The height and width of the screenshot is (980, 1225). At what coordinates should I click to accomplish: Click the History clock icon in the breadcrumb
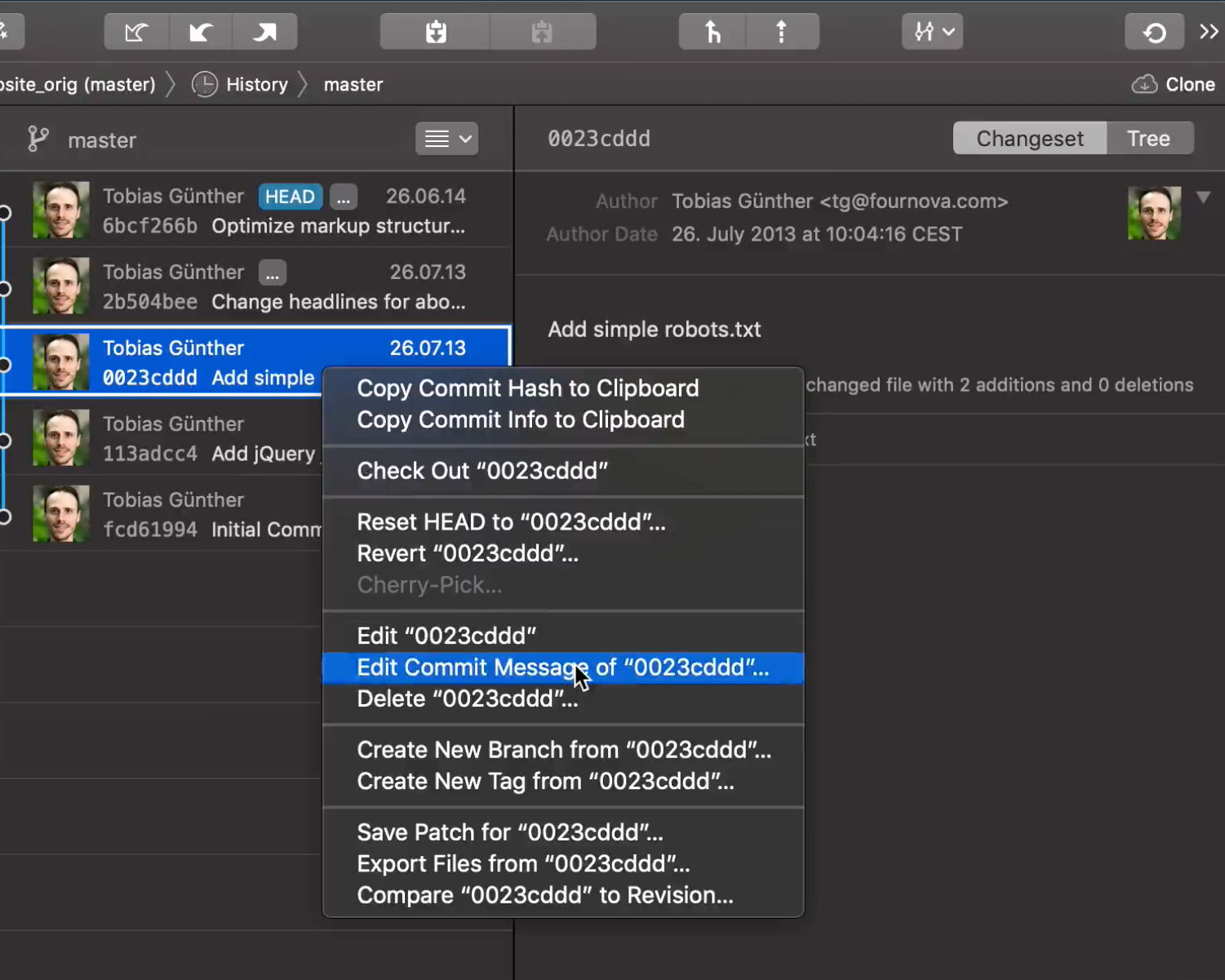coord(205,84)
